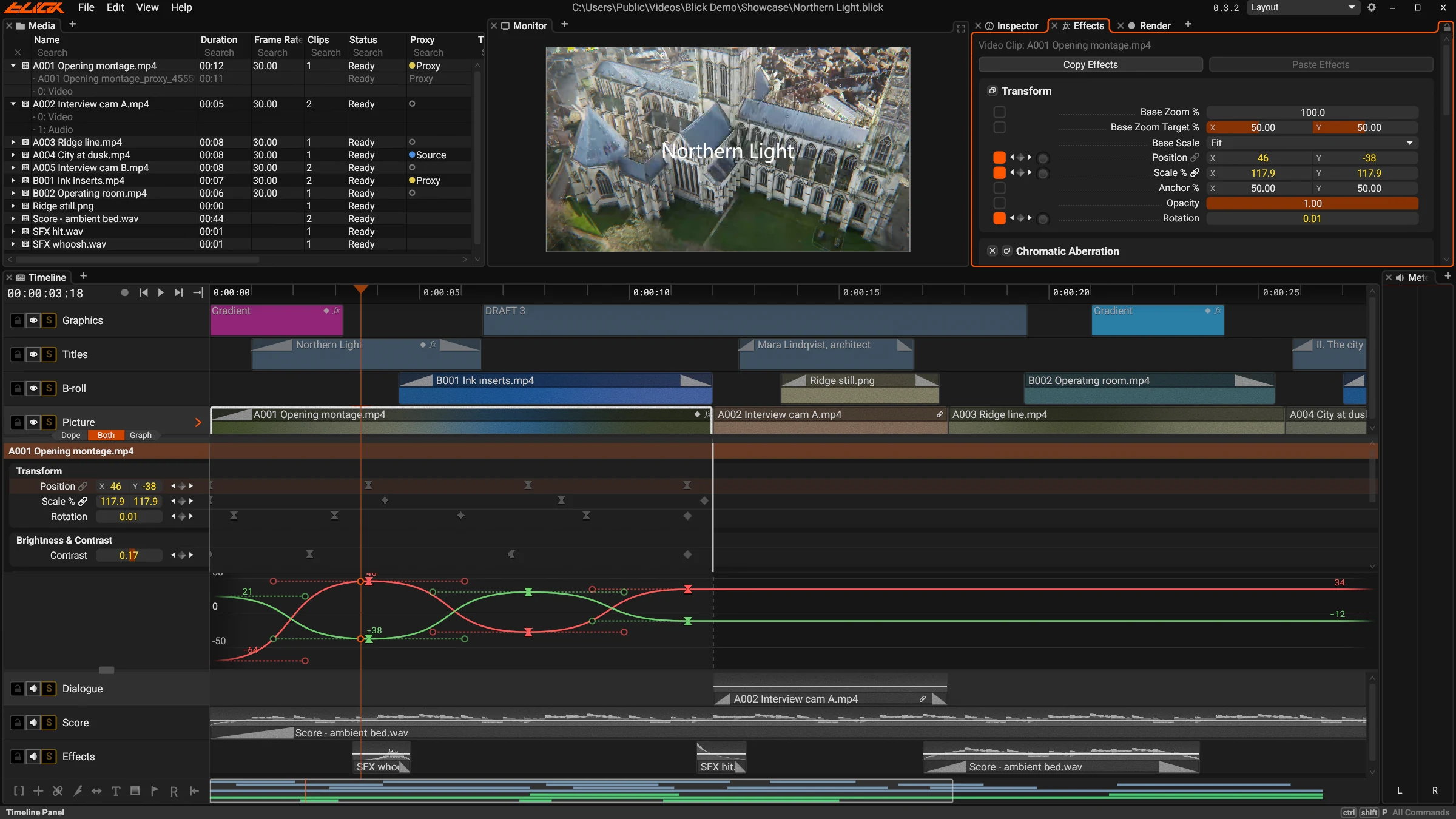Image resolution: width=1456 pixels, height=819 pixels.
Task: Click the R tool icon in bottom toolbar
Action: tap(174, 791)
